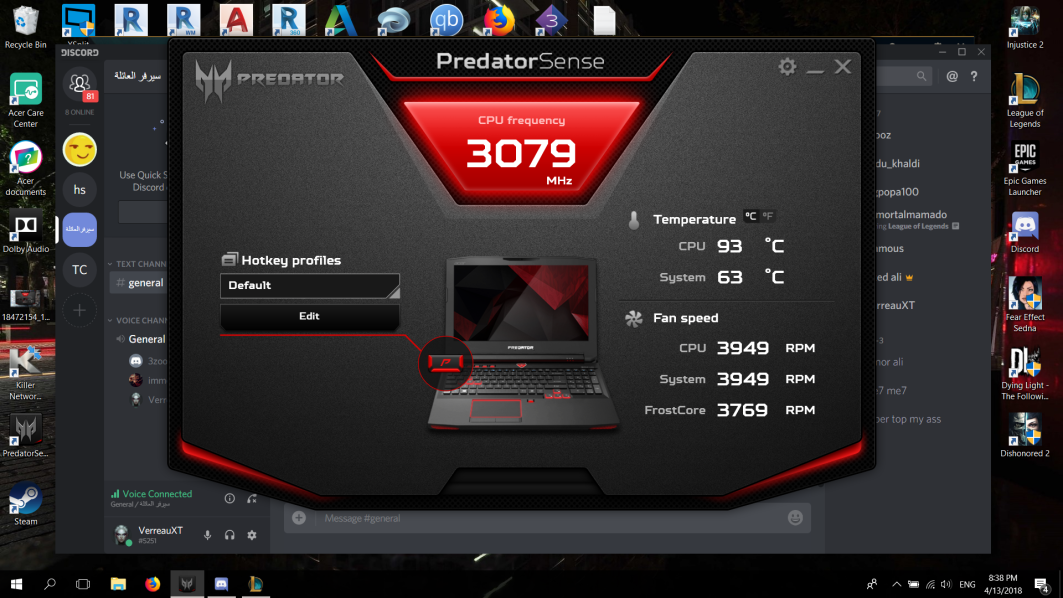This screenshot has height=598, width=1063.
Task: Click the attach file plus button in Discord
Action: point(299,518)
